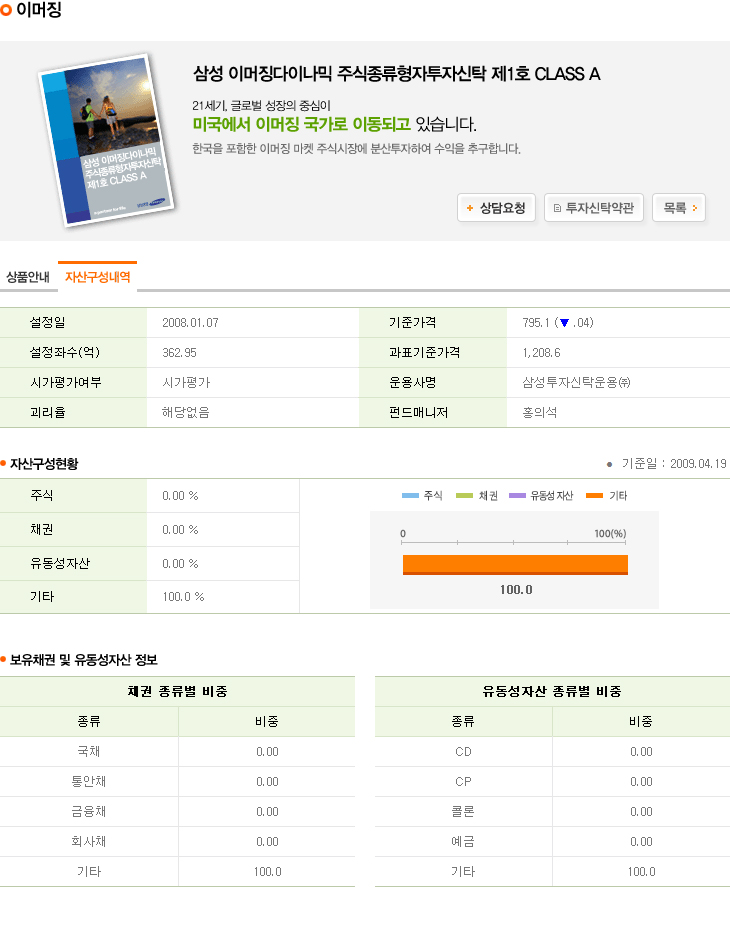The width and height of the screenshot is (730, 931).
Task: Switch to the 상품안내 tab
Action: [x=28, y=277]
